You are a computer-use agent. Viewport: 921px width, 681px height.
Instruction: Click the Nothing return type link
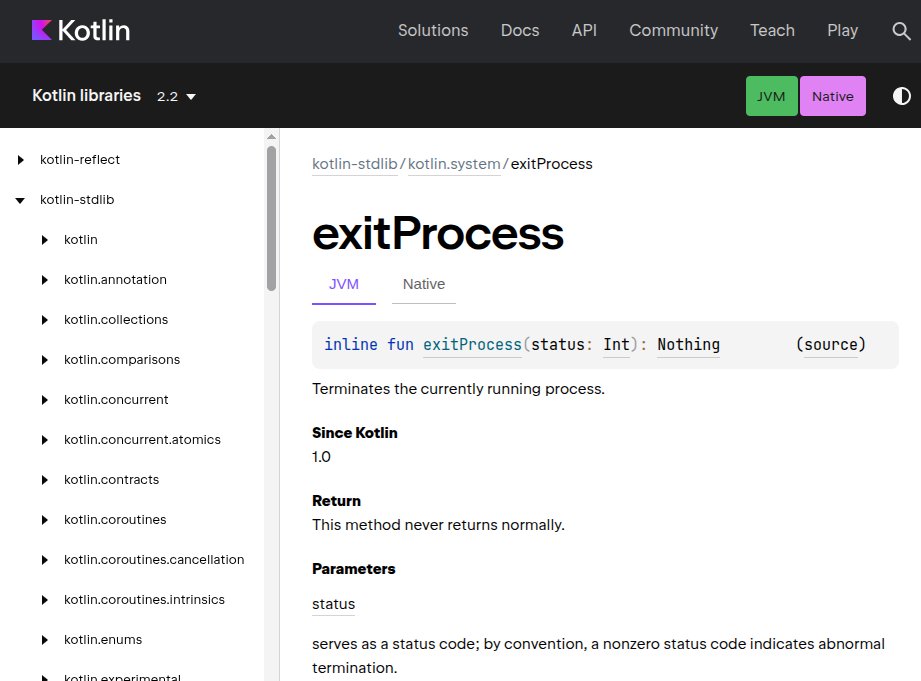click(688, 344)
